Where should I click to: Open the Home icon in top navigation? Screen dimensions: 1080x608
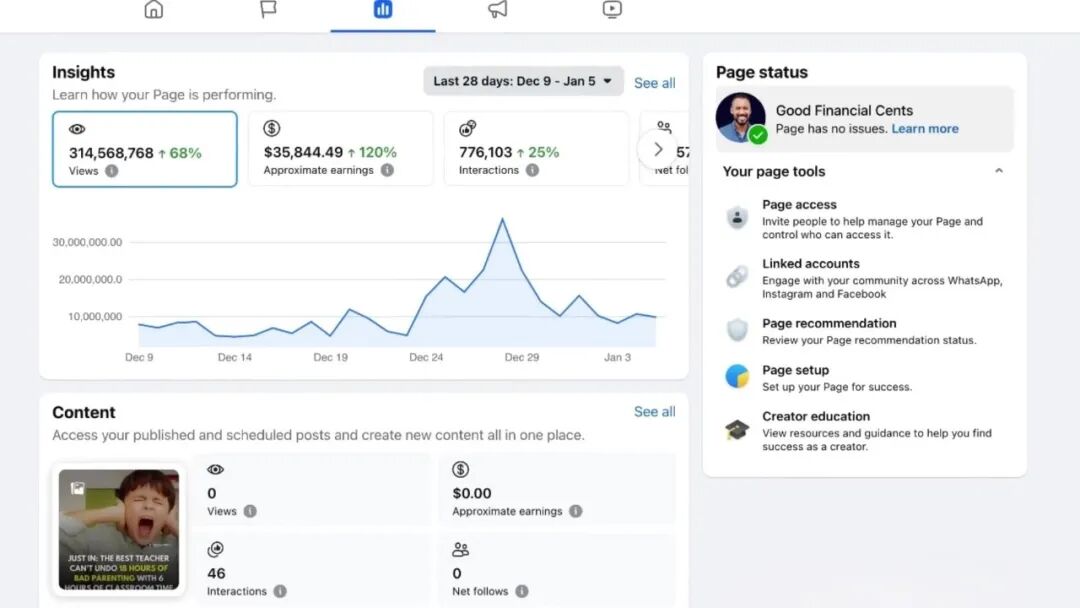[153, 10]
